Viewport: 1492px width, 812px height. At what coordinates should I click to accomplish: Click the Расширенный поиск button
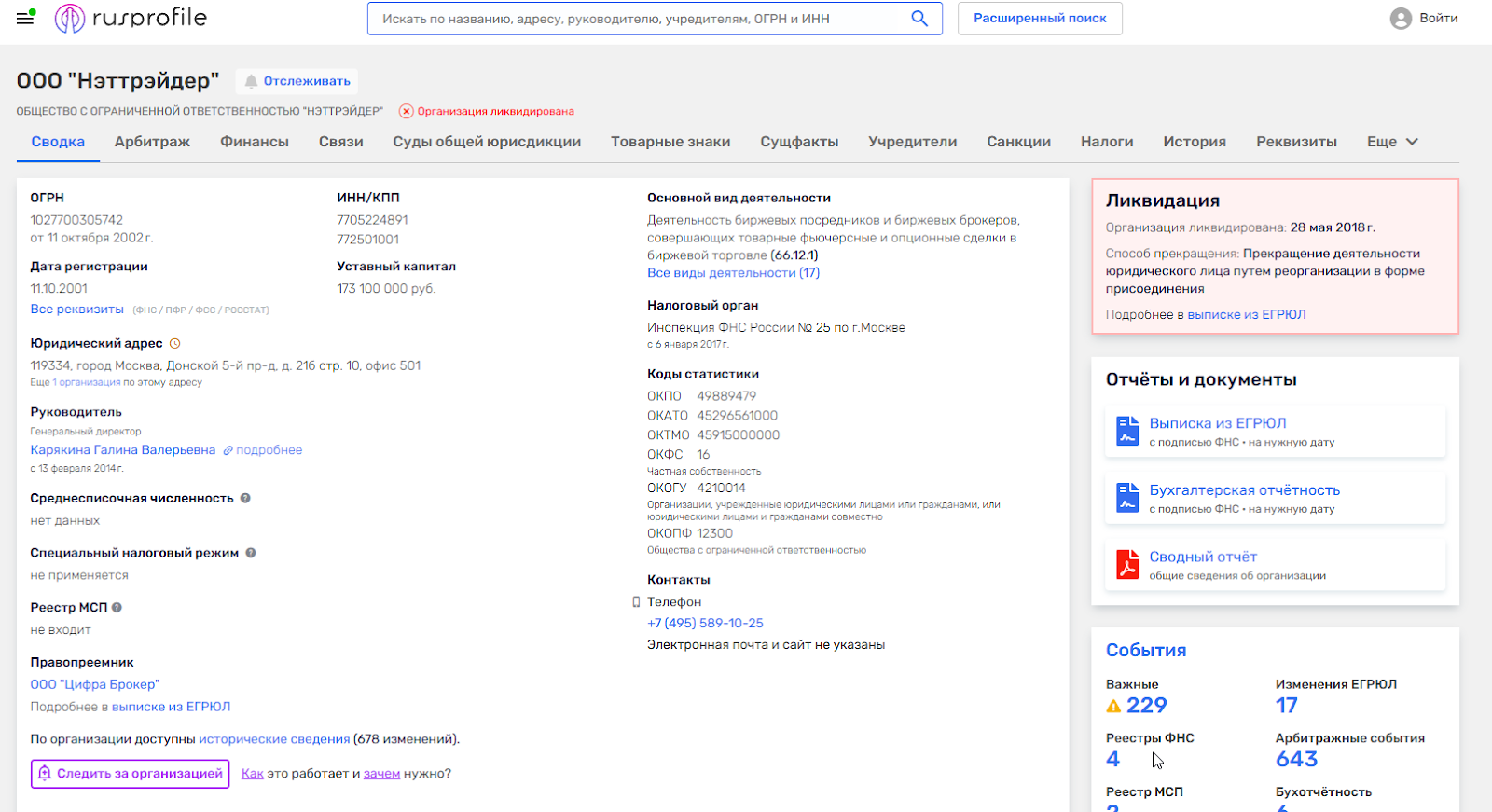(1040, 19)
